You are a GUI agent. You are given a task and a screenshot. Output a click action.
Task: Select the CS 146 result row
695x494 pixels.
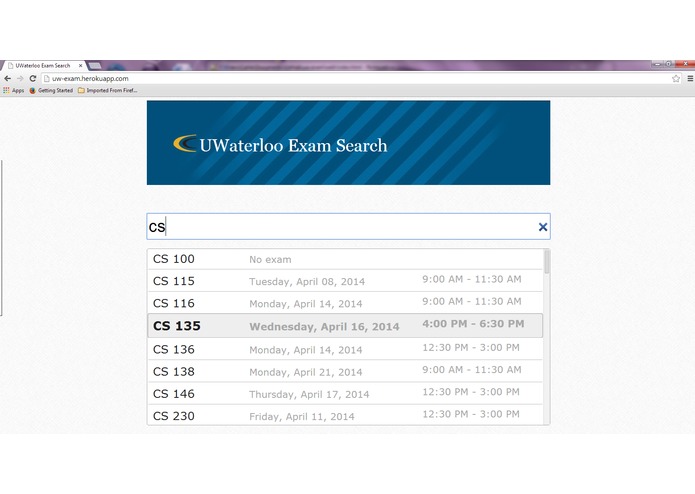pyautogui.click(x=345, y=393)
